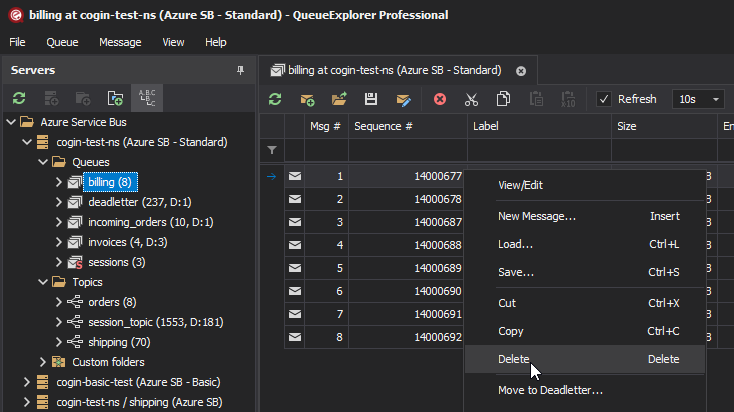Refresh the billing message list

click(x=275, y=99)
